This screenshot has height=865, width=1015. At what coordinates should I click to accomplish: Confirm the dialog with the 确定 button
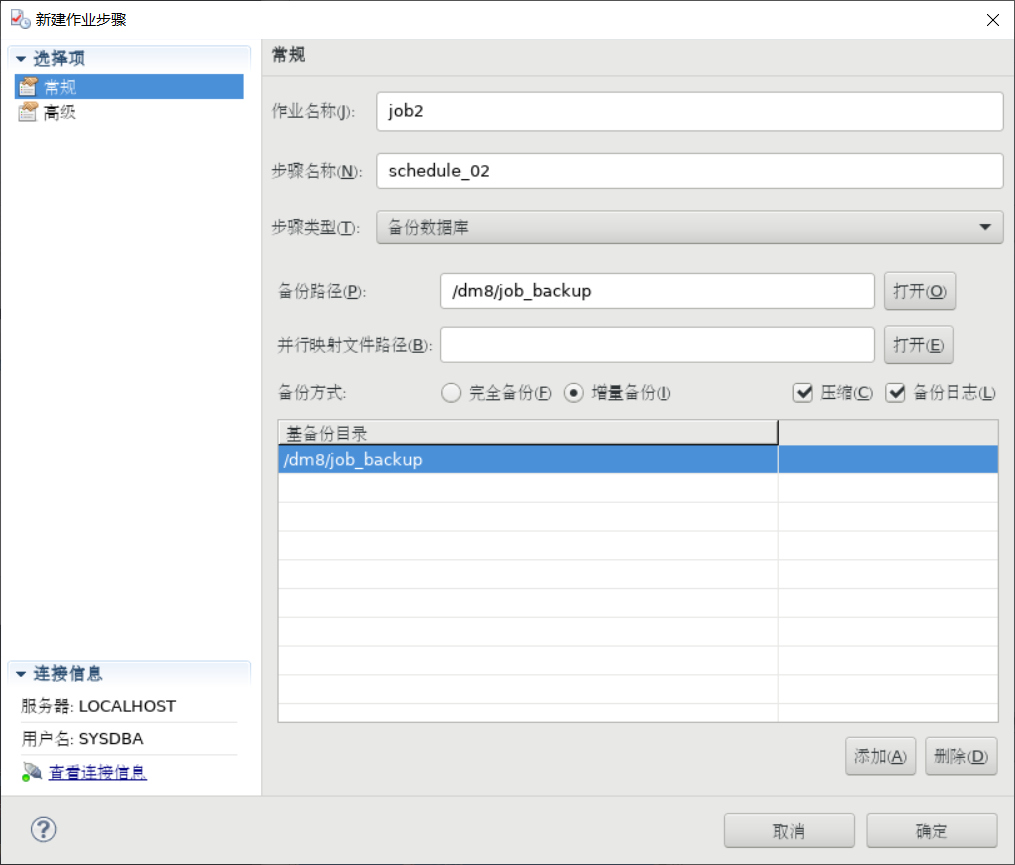(x=931, y=830)
